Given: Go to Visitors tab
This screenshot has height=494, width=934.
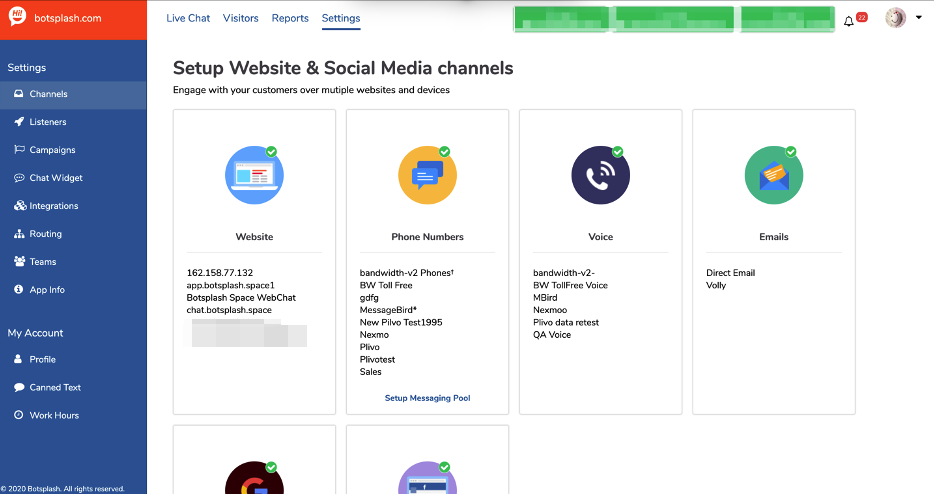Looking at the screenshot, I should [x=241, y=18].
